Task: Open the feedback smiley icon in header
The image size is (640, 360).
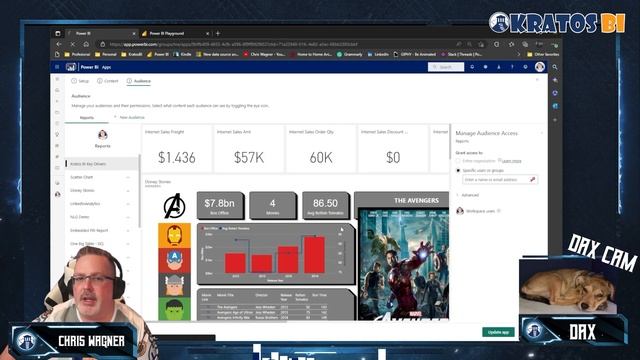Action: (x=525, y=67)
